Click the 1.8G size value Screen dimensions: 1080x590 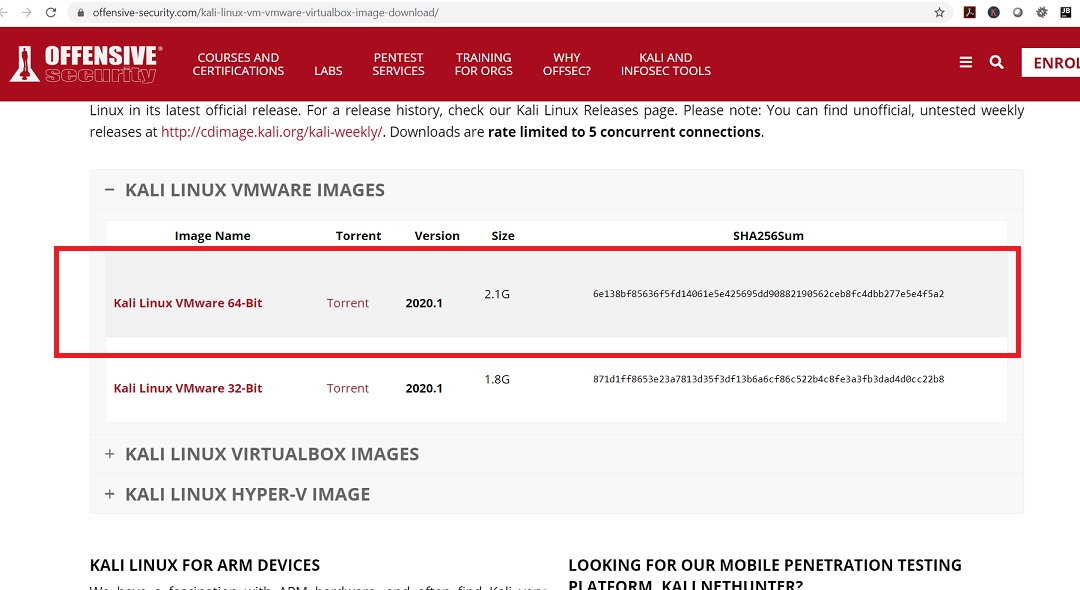[497, 379]
